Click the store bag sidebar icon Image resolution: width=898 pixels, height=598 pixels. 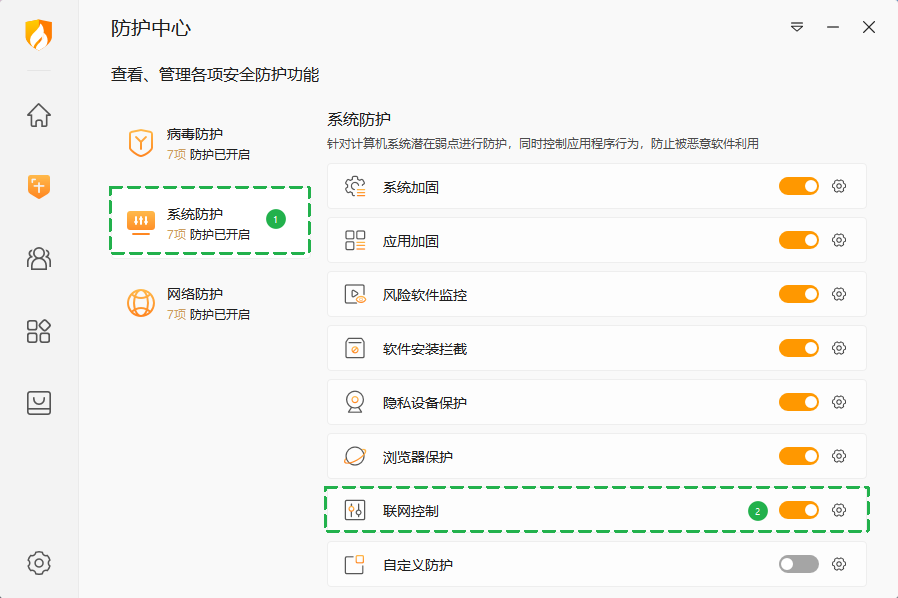(39, 403)
